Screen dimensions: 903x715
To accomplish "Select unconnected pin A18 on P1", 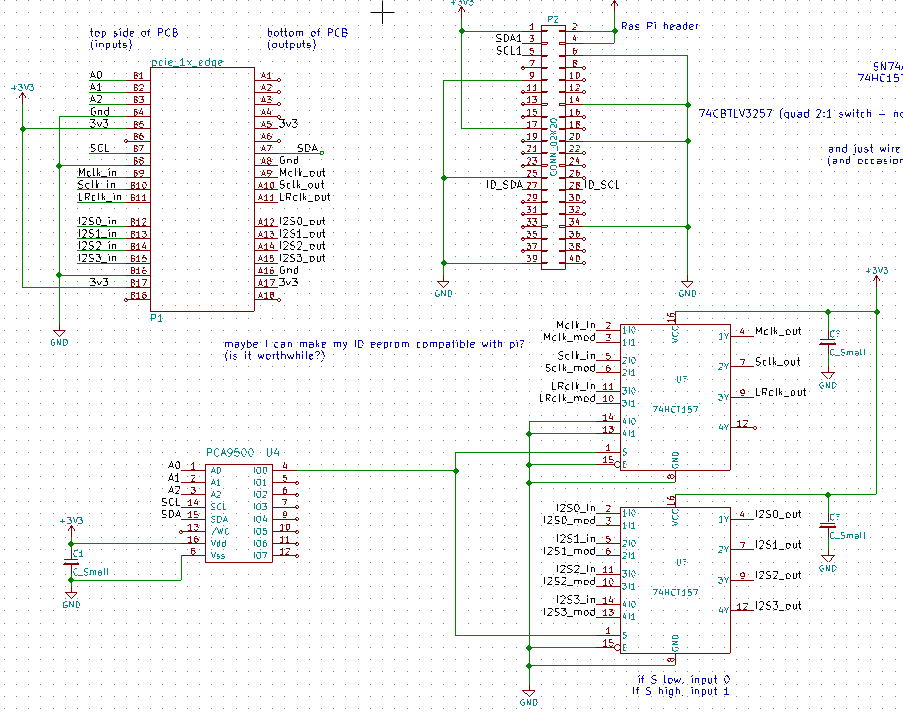I will 267,296.
